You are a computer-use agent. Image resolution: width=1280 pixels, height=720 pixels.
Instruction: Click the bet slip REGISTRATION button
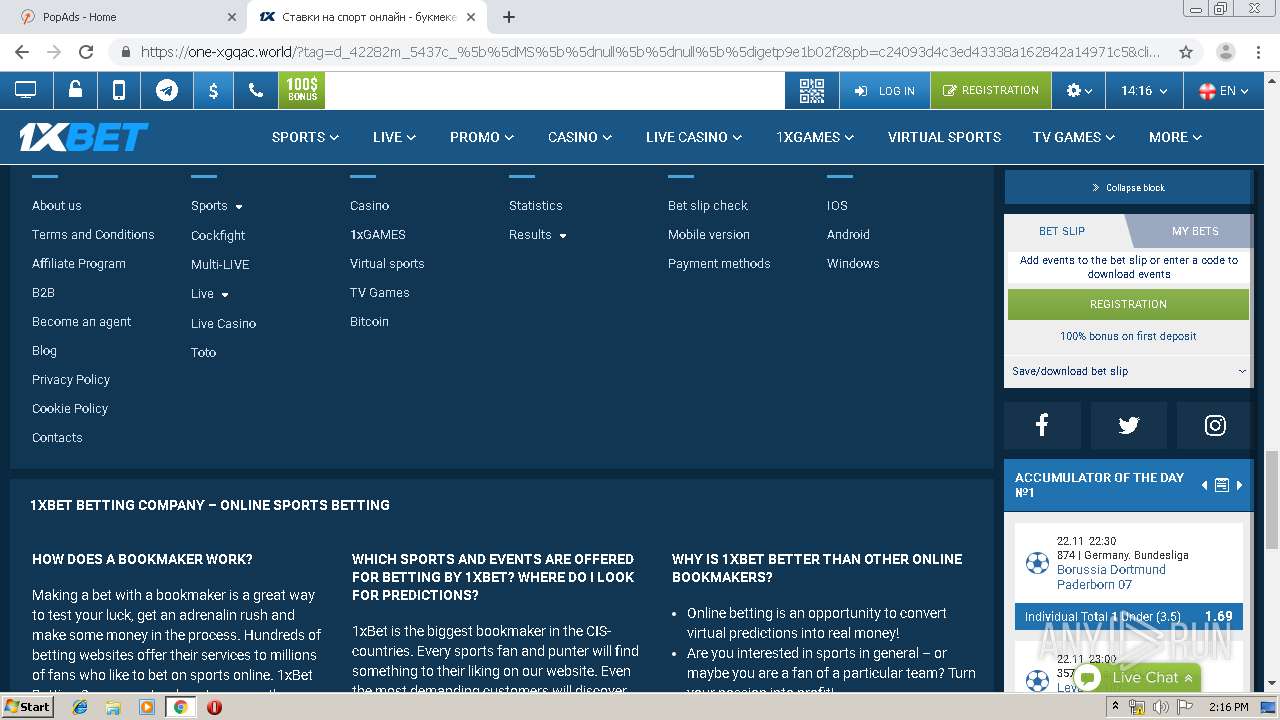pyautogui.click(x=1128, y=304)
